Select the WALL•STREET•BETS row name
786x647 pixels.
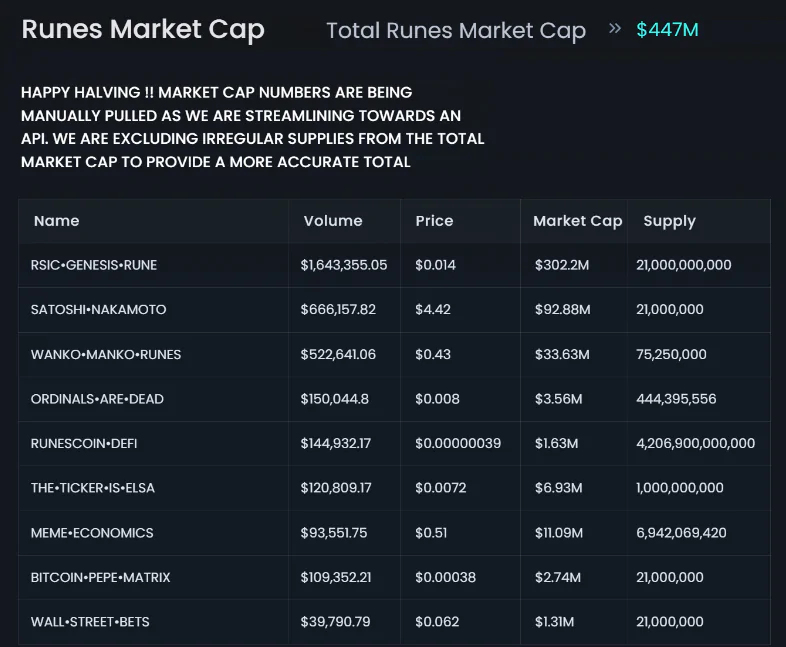pyautogui.click(x=90, y=622)
